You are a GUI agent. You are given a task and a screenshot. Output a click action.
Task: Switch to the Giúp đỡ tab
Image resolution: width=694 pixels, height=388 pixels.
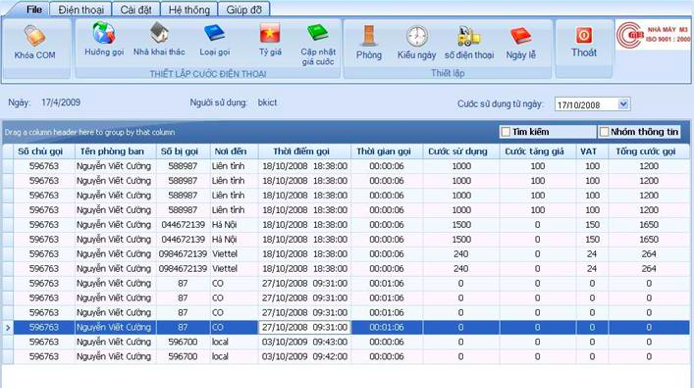[244, 9]
